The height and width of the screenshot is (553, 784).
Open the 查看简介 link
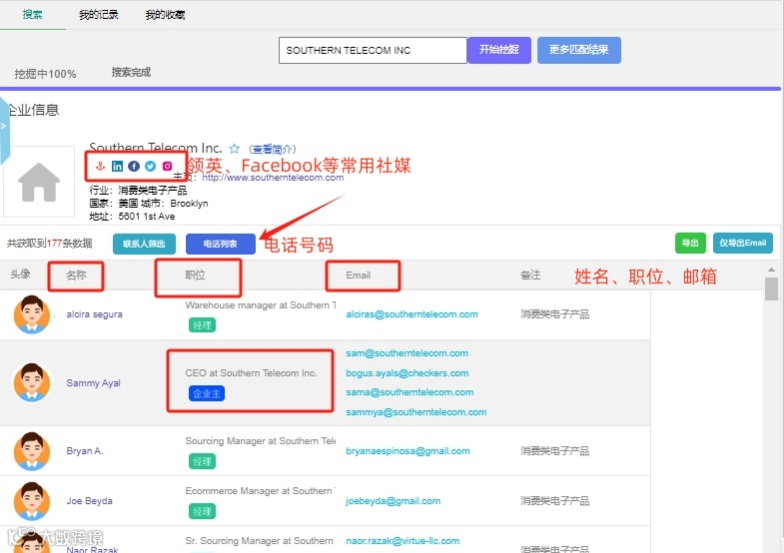(272, 149)
